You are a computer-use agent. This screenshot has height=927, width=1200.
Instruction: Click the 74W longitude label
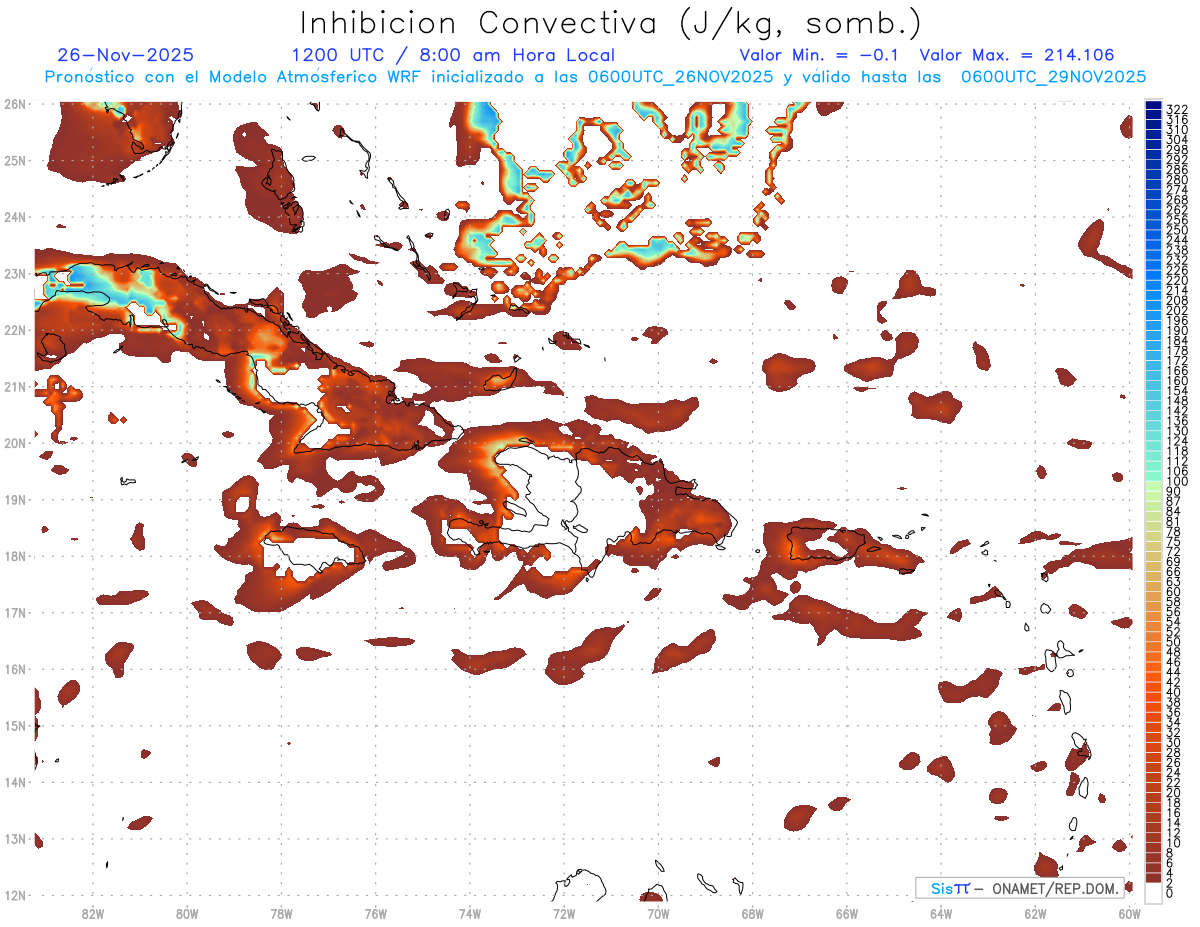(x=470, y=914)
